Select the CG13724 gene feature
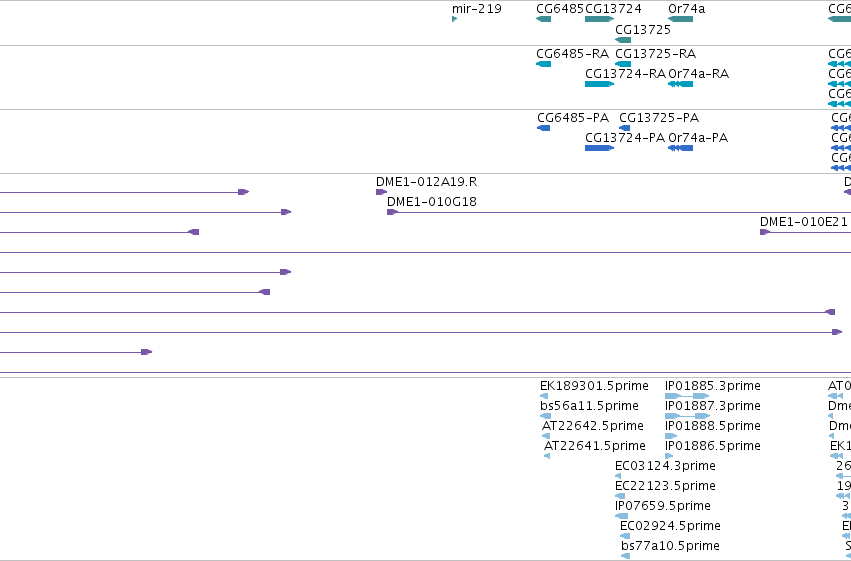This screenshot has height=561, width=851. point(599,19)
